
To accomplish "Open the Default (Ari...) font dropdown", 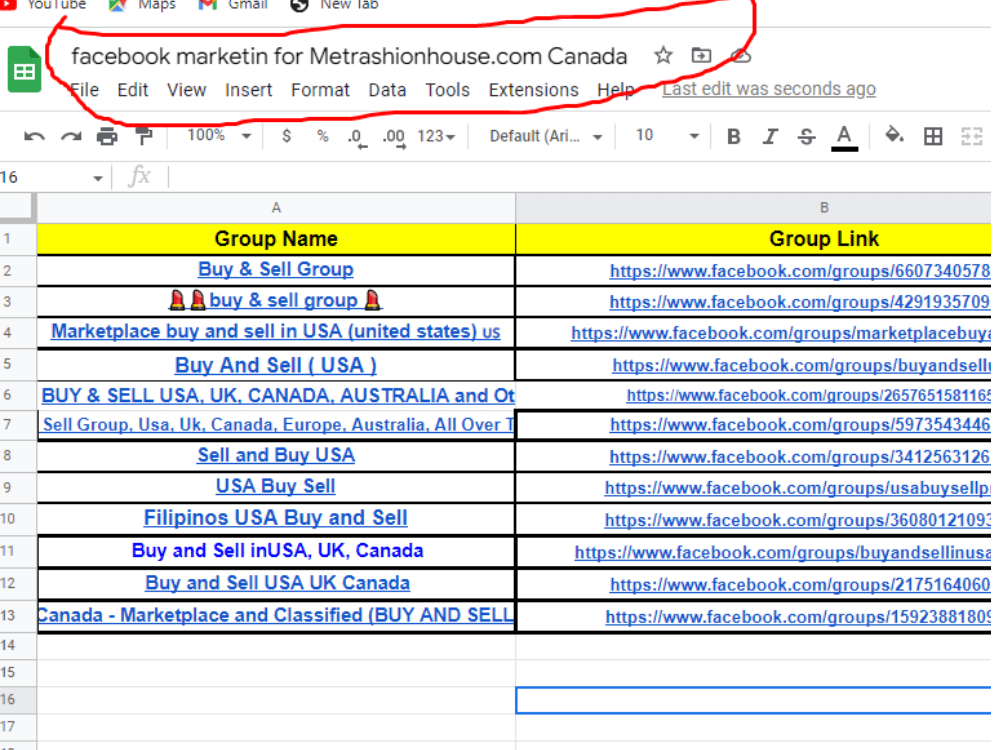I will coord(546,136).
